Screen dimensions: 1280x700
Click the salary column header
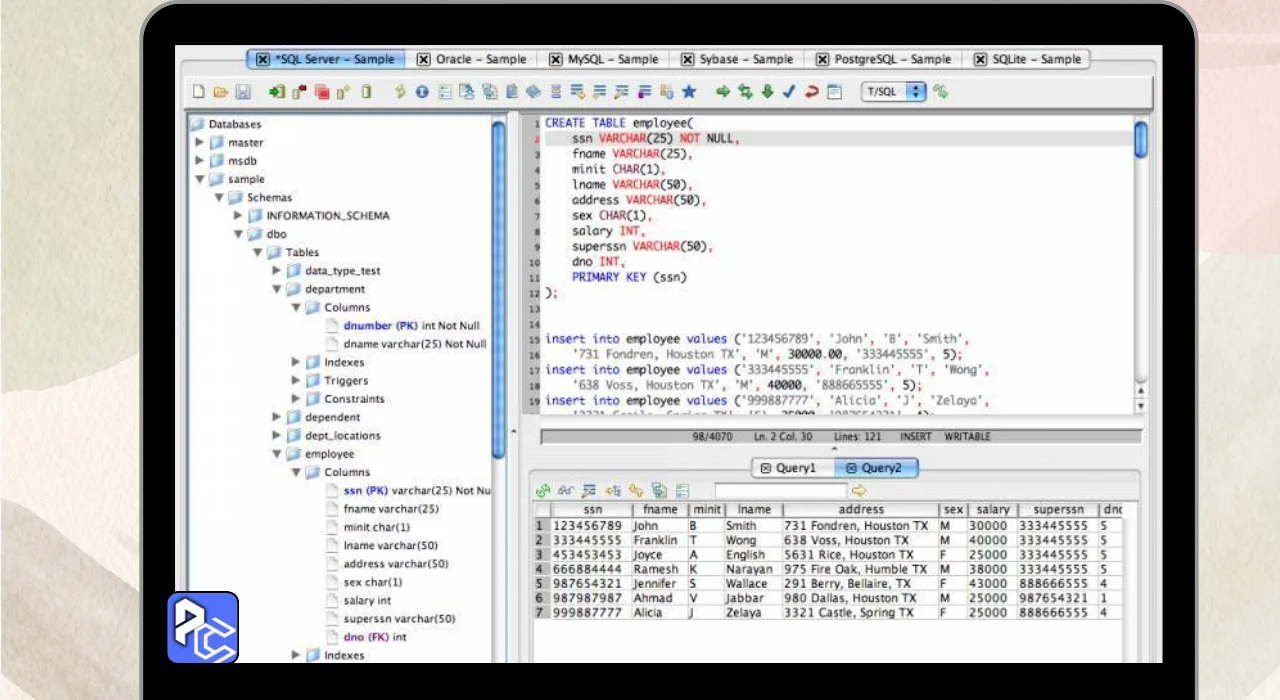992,509
